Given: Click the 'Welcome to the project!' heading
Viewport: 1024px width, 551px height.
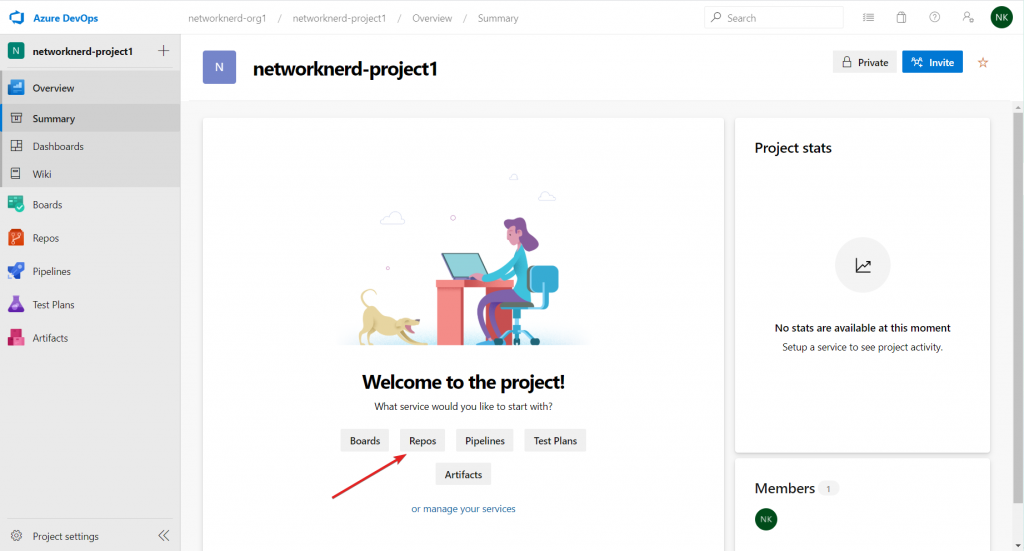Looking at the screenshot, I should (x=463, y=382).
